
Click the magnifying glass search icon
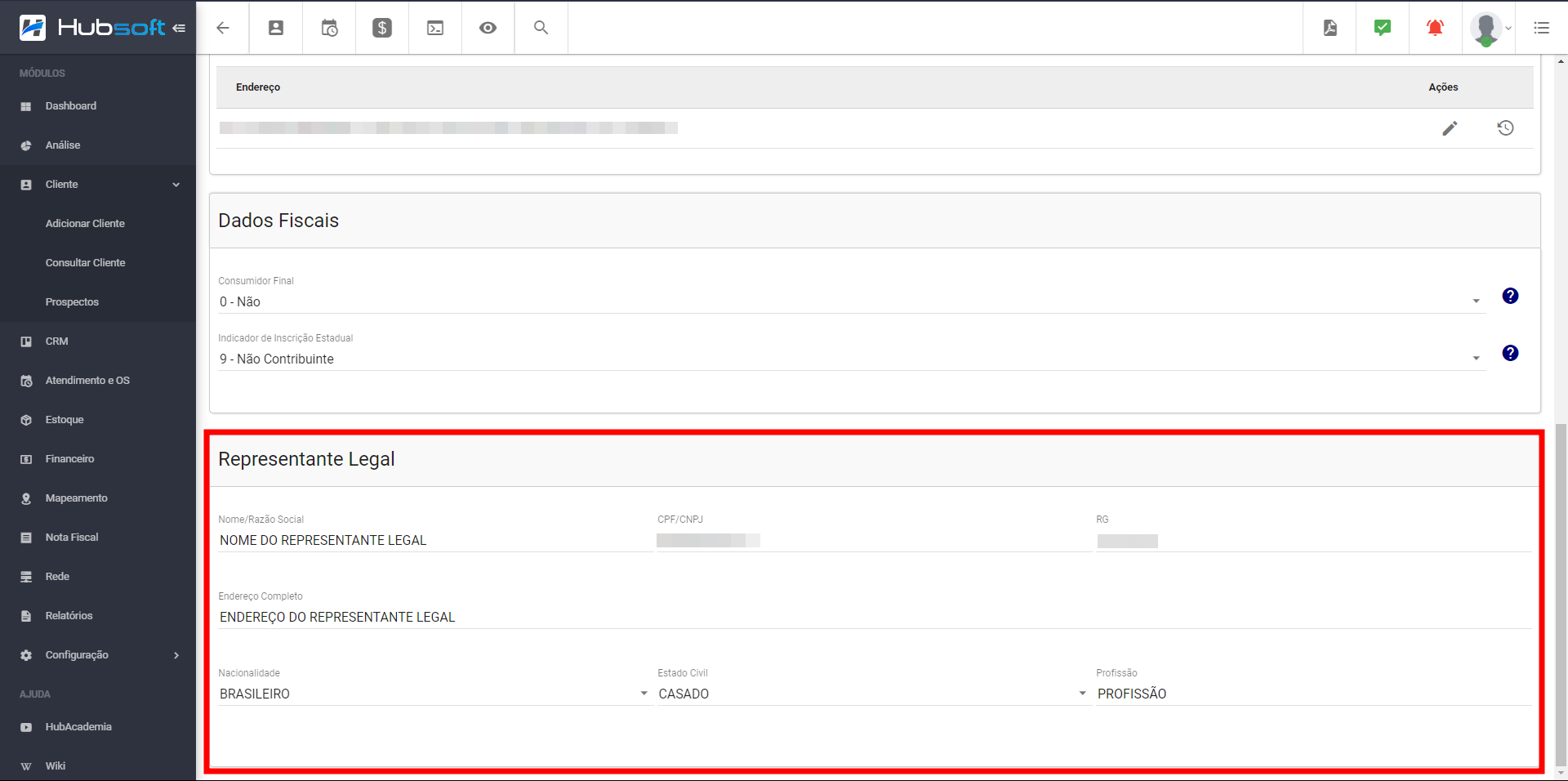click(541, 28)
